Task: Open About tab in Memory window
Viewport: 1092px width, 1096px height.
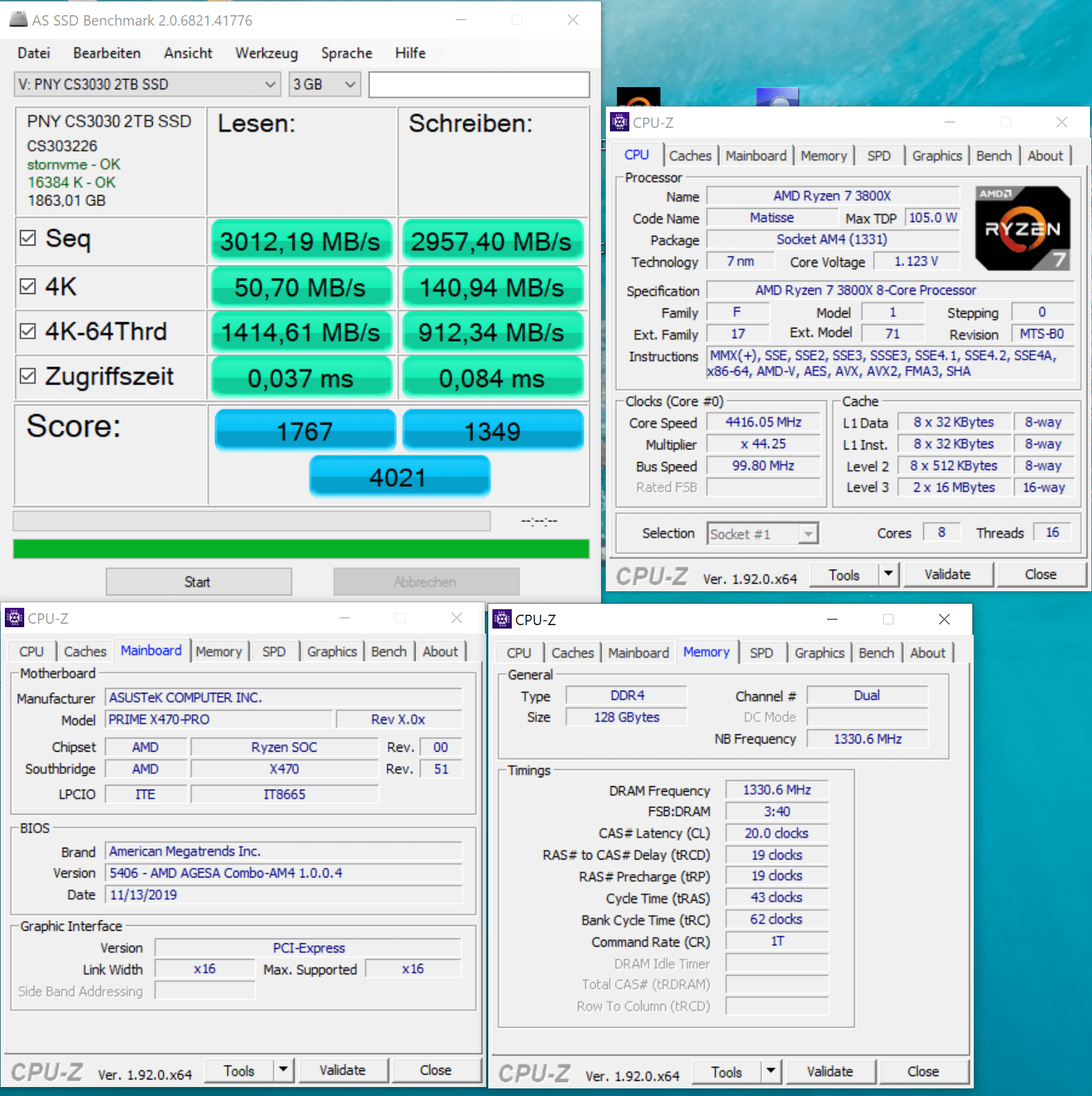Action: (x=927, y=653)
